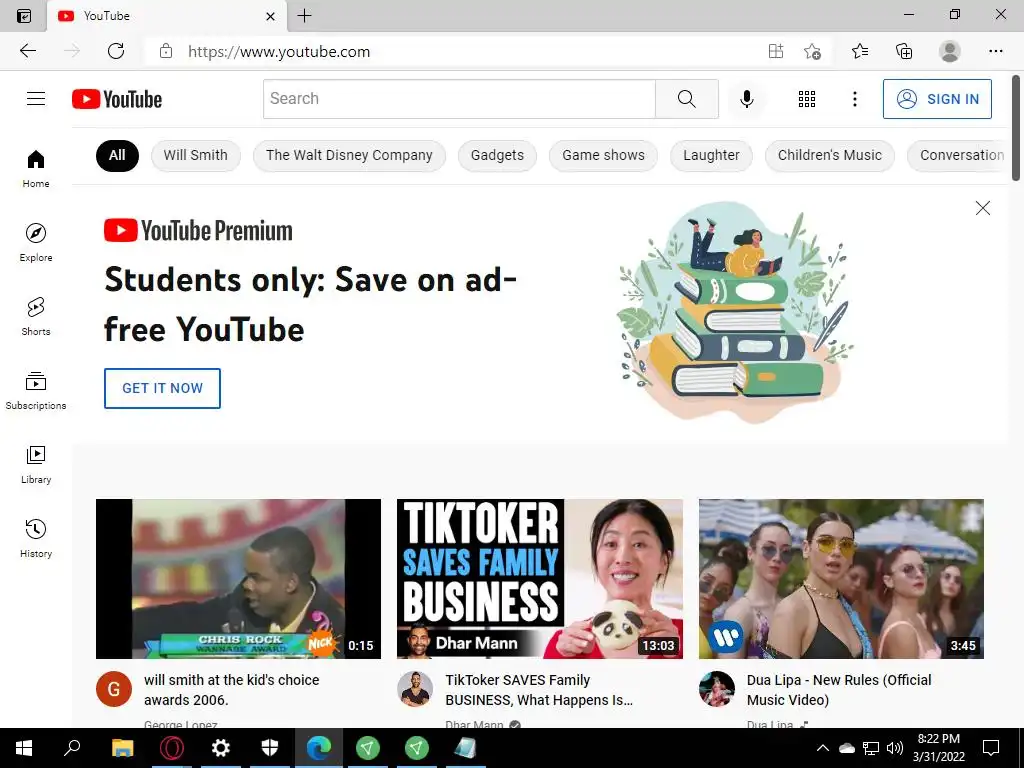Open the TikToker Saves Family Business thumbnail
Screen dimensions: 1024x768
coord(539,579)
